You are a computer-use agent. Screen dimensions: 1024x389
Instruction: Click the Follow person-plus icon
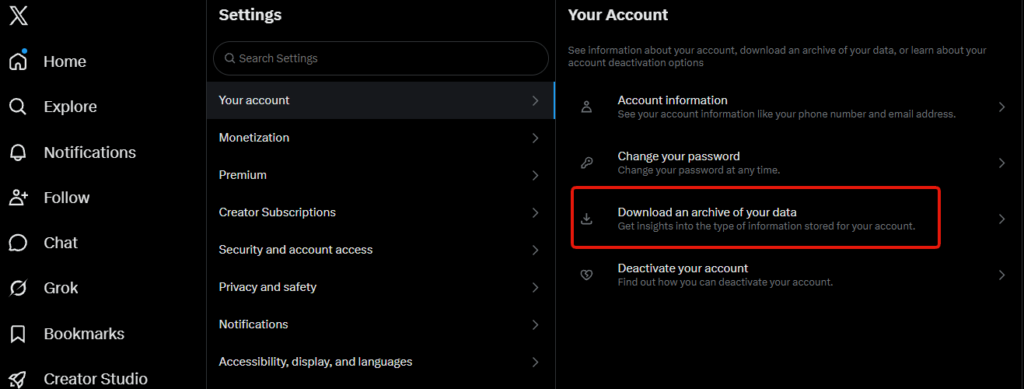pyautogui.click(x=18, y=198)
